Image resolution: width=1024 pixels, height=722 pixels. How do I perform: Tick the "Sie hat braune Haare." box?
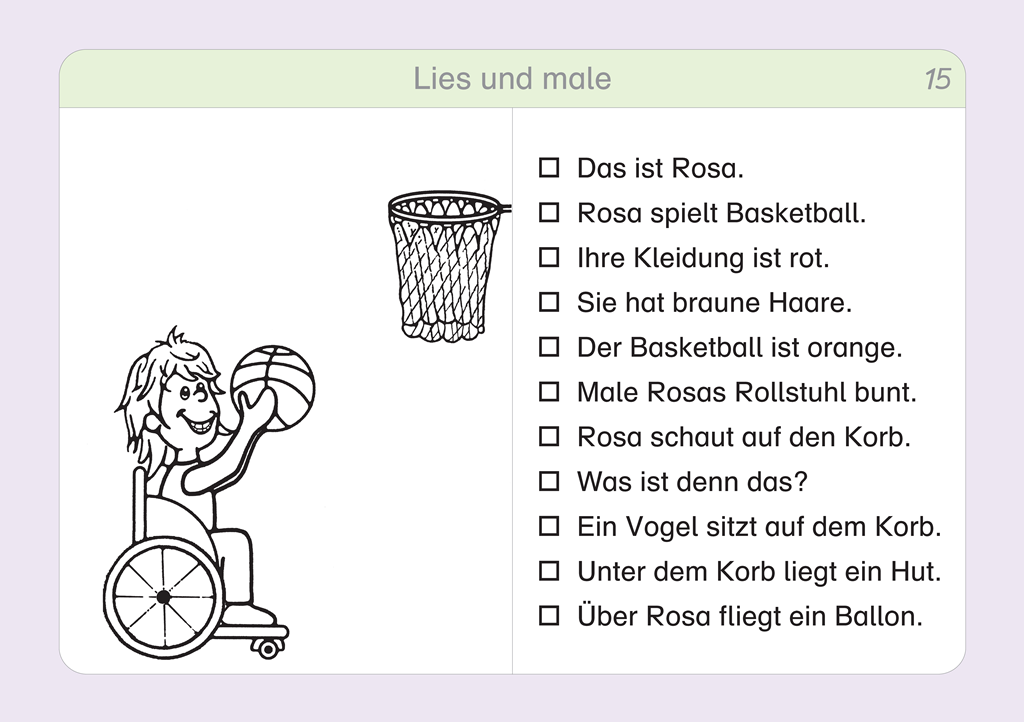tap(549, 302)
